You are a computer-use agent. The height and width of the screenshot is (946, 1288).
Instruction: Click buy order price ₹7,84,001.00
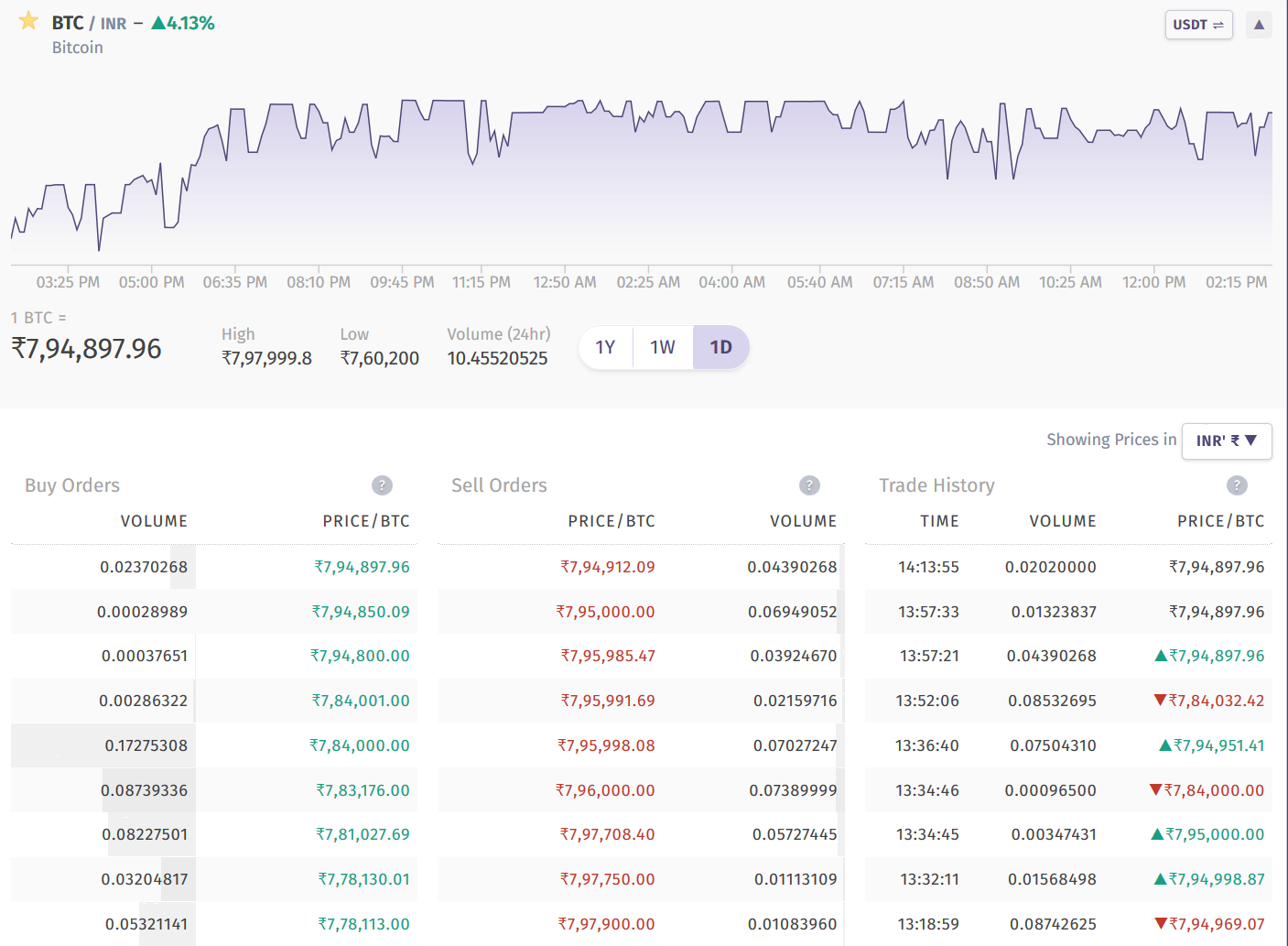click(361, 701)
